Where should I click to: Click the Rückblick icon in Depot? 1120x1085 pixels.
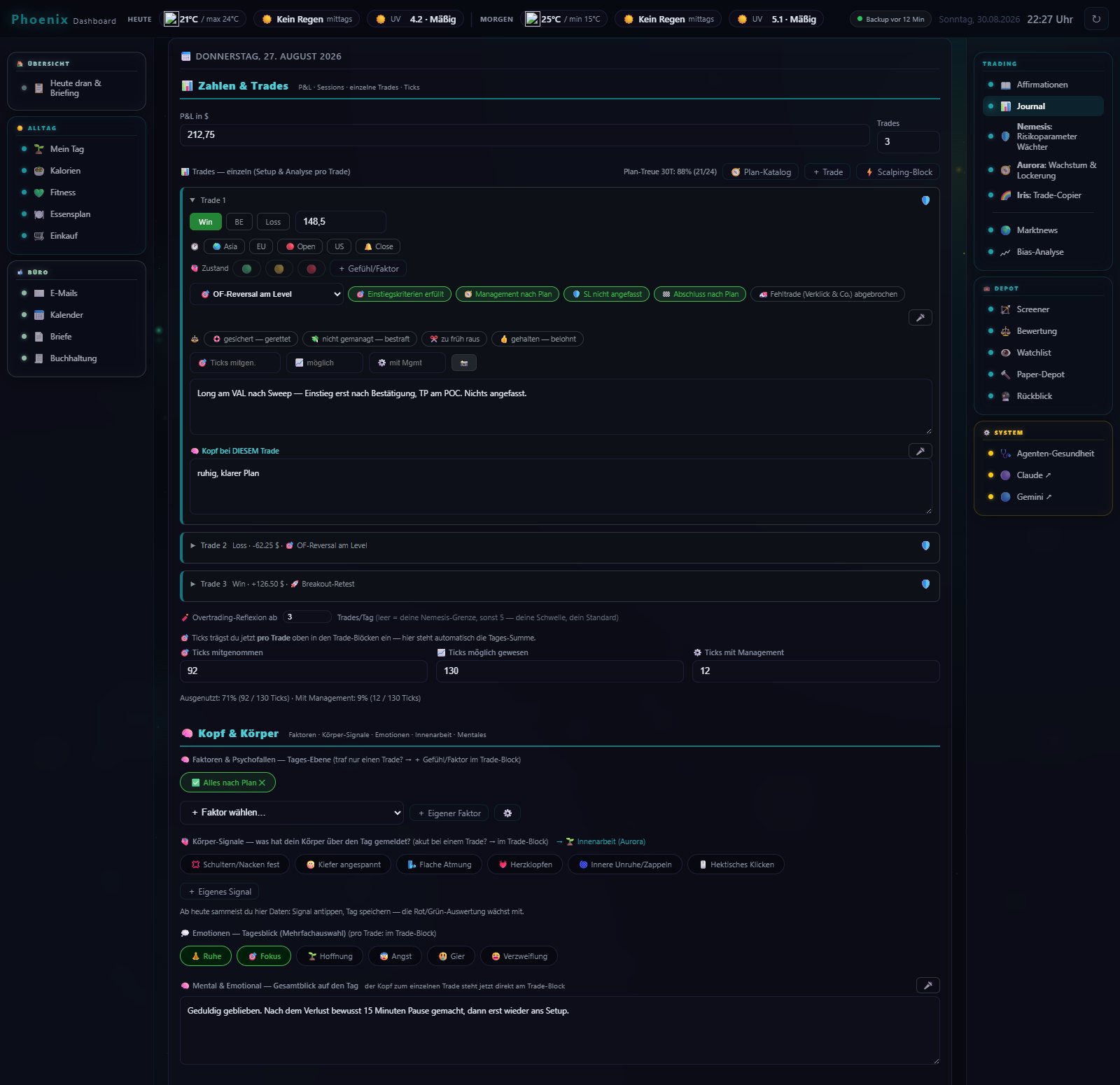coord(1006,396)
